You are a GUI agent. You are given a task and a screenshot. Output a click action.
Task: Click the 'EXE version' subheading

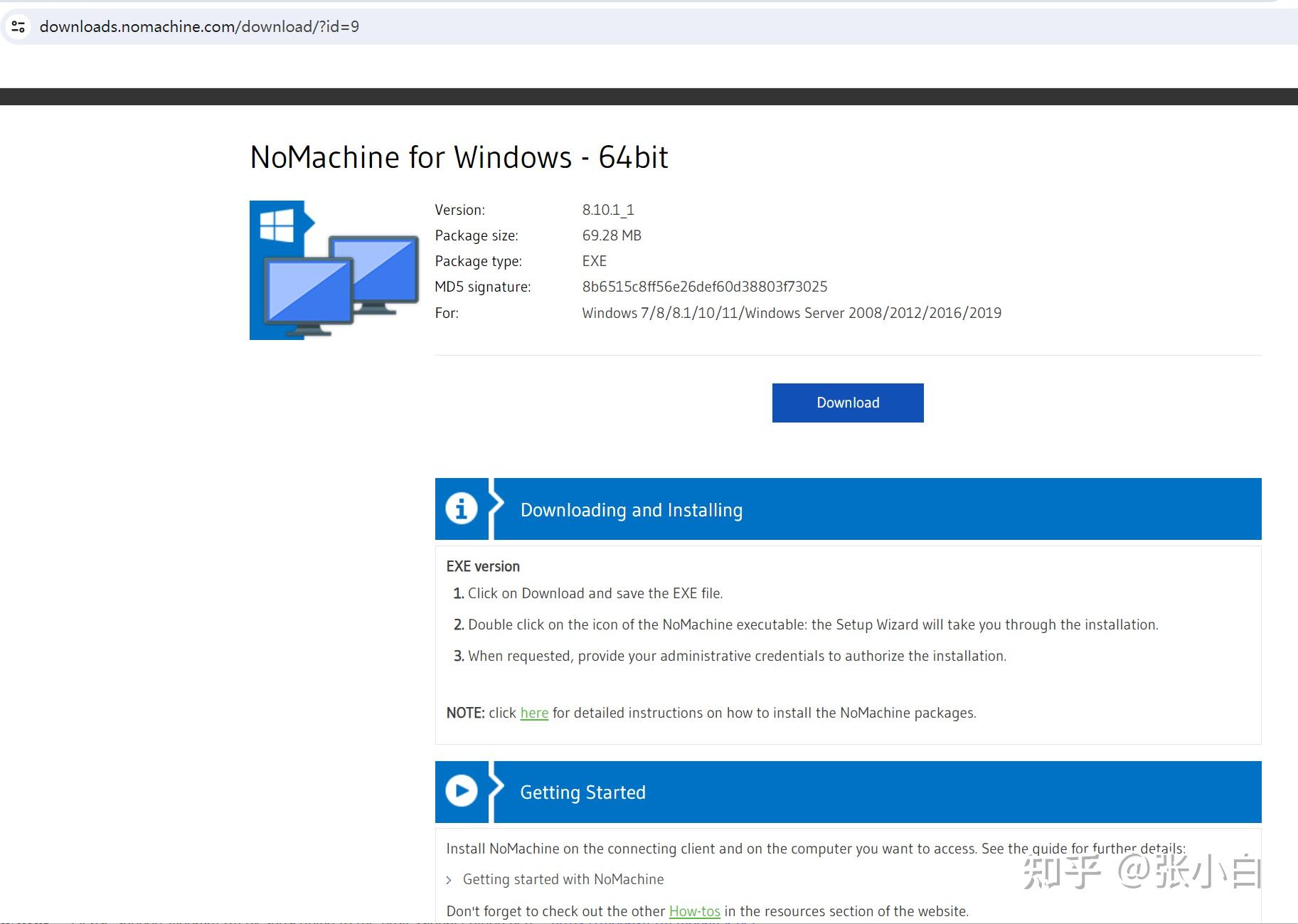click(483, 566)
